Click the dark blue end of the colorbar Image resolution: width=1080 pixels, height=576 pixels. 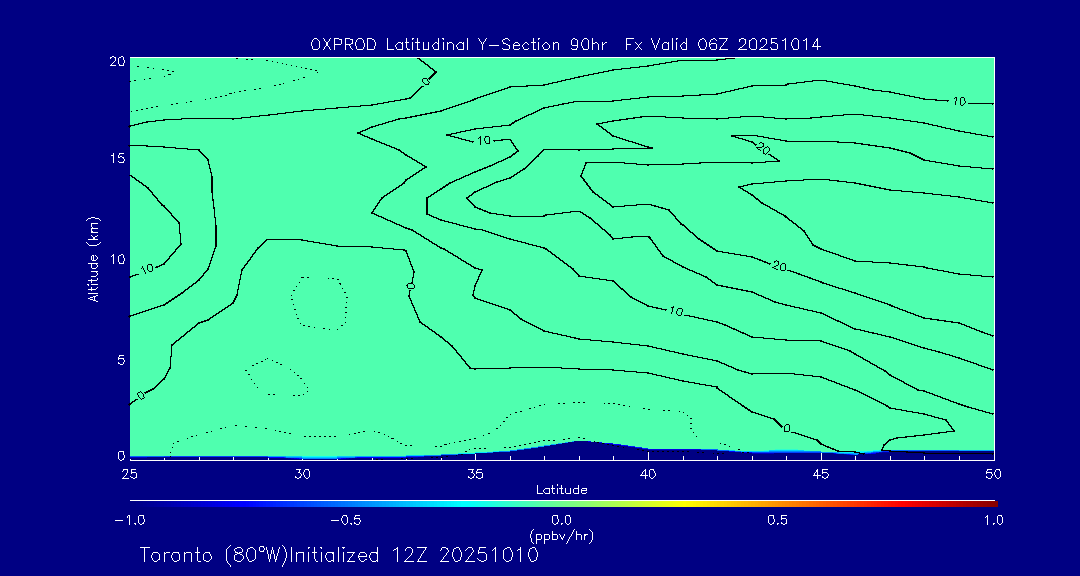point(136,504)
